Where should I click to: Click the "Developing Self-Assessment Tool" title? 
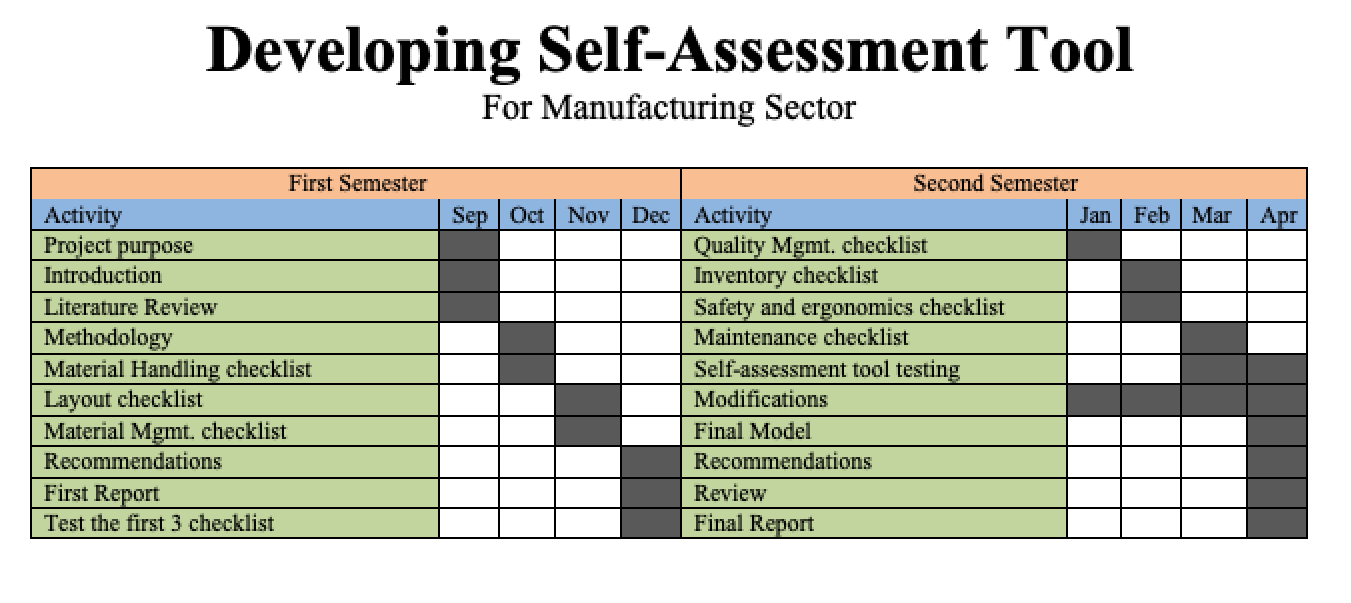coord(669,50)
